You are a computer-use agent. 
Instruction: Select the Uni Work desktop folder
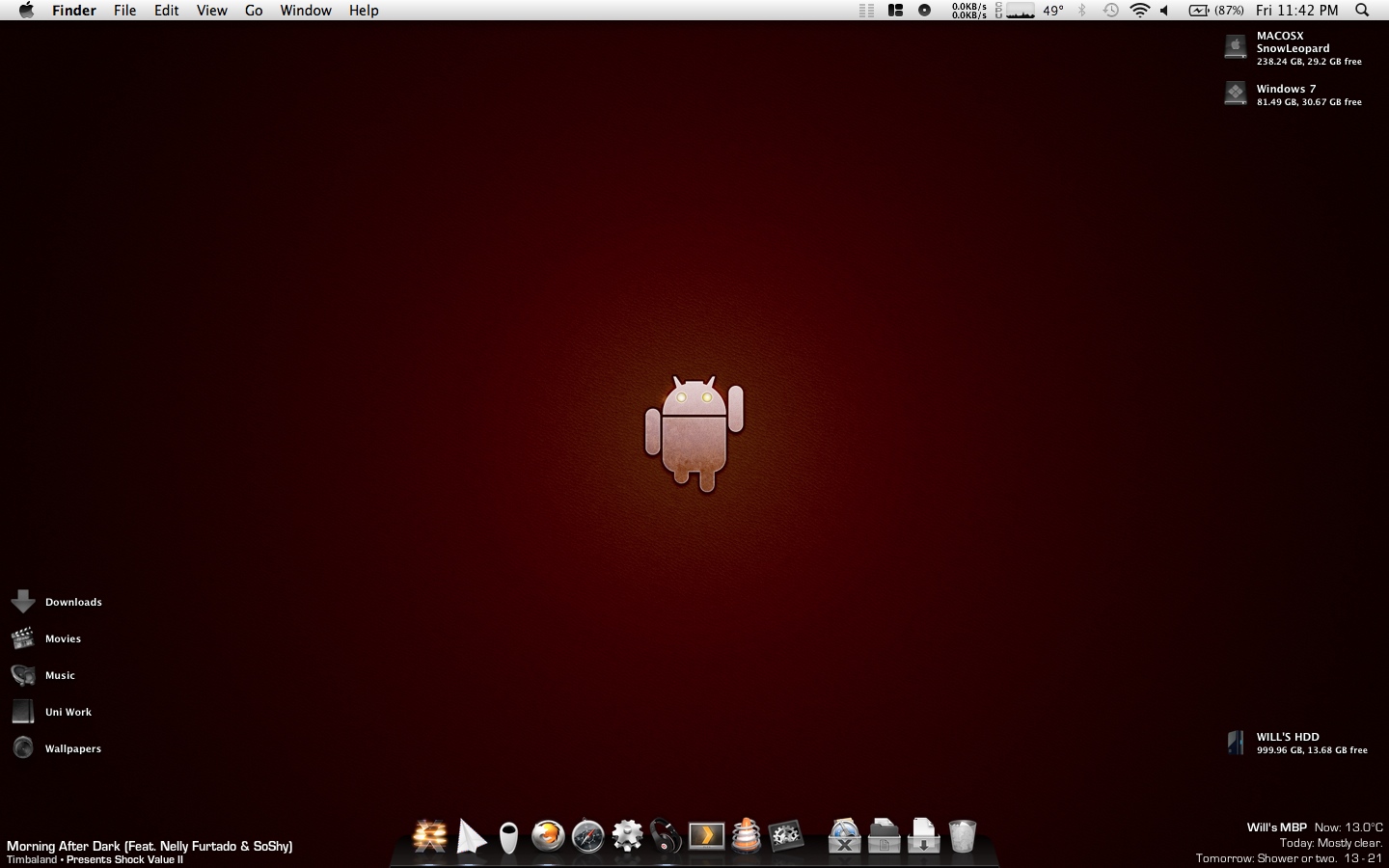51,712
